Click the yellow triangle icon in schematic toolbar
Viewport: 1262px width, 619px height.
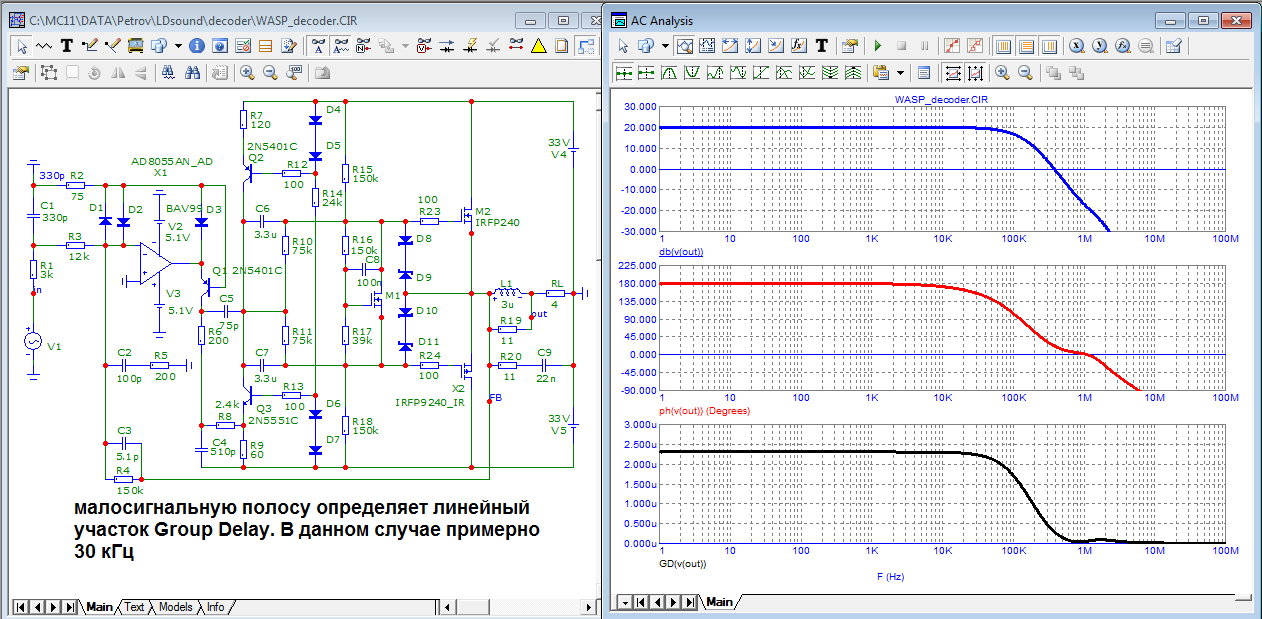tap(538, 45)
